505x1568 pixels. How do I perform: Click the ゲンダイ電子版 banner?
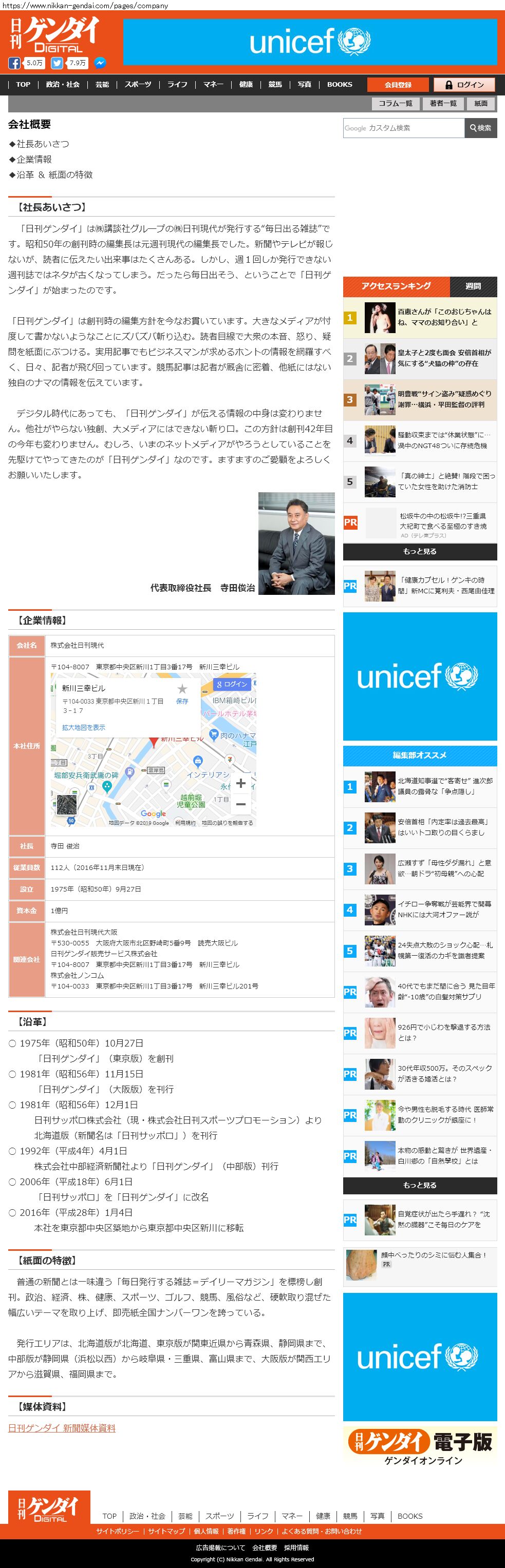click(420, 1446)
